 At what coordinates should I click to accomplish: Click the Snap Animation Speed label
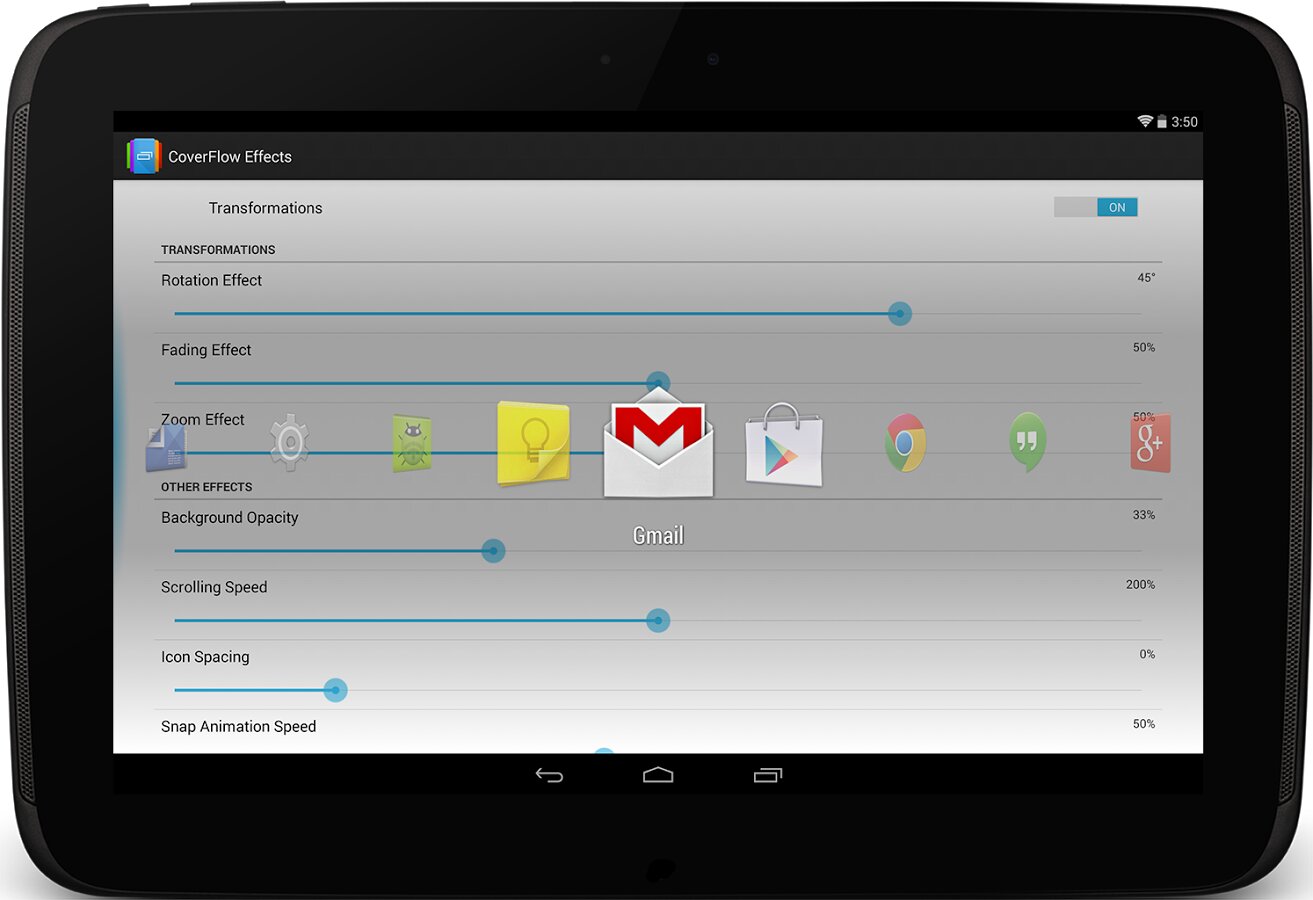pos(238,727)
